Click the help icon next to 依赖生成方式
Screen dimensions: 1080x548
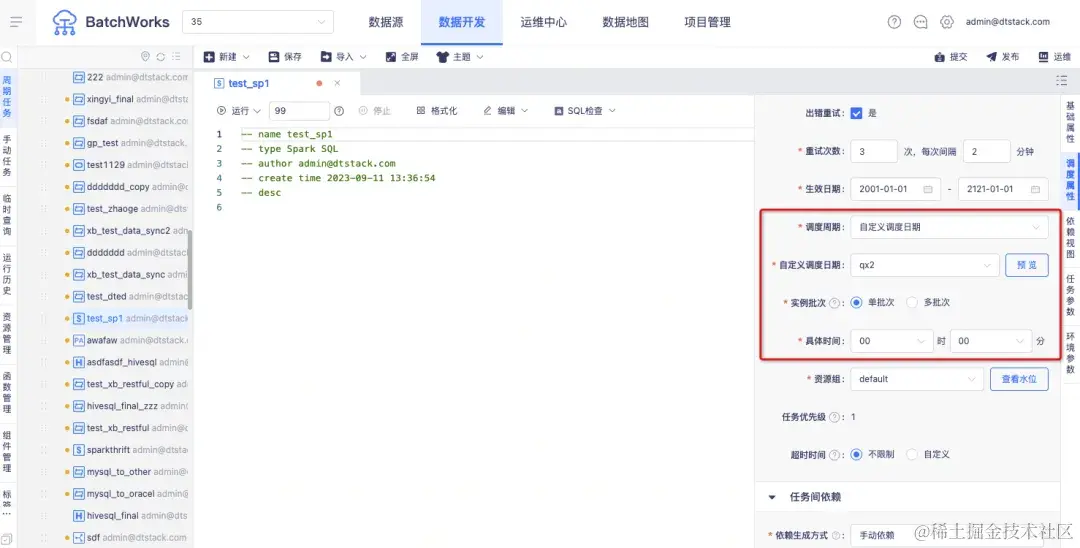(837, 536)
